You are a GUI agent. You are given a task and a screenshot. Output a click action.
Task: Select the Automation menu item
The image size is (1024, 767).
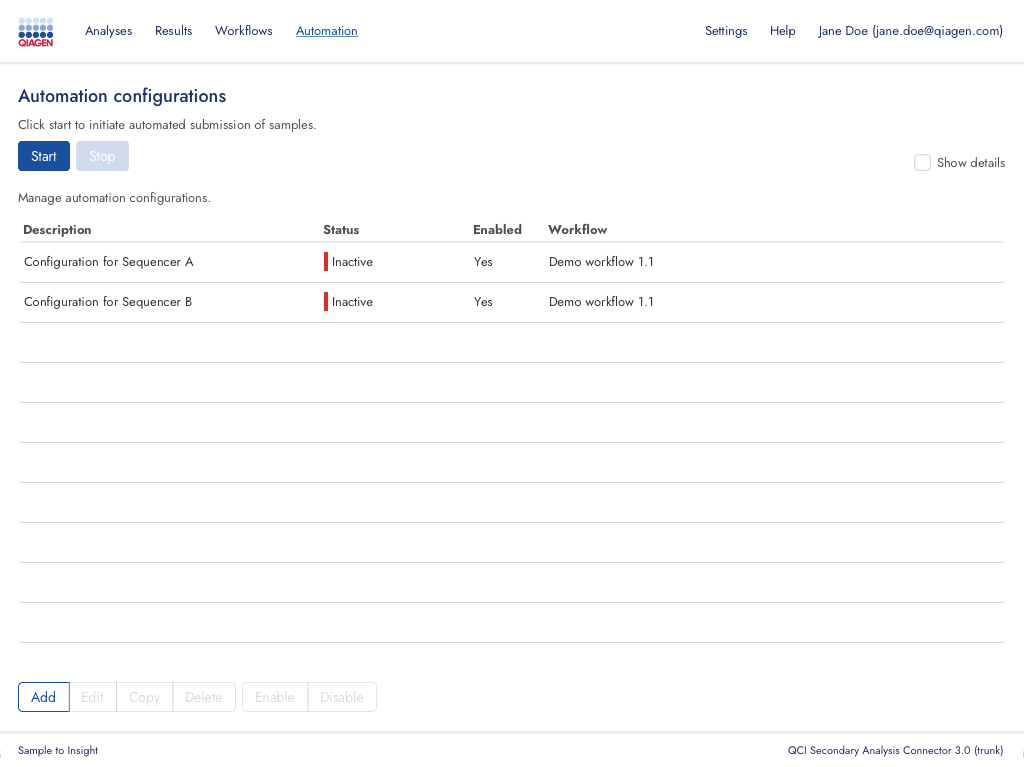pos(327,31)
